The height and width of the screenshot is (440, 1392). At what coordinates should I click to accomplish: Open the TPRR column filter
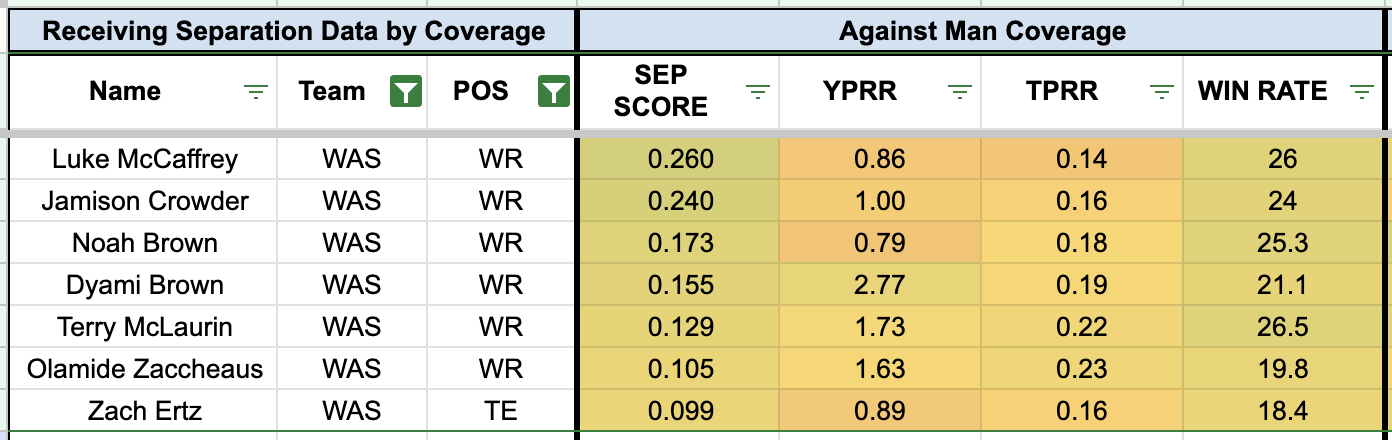point(1161,92)
